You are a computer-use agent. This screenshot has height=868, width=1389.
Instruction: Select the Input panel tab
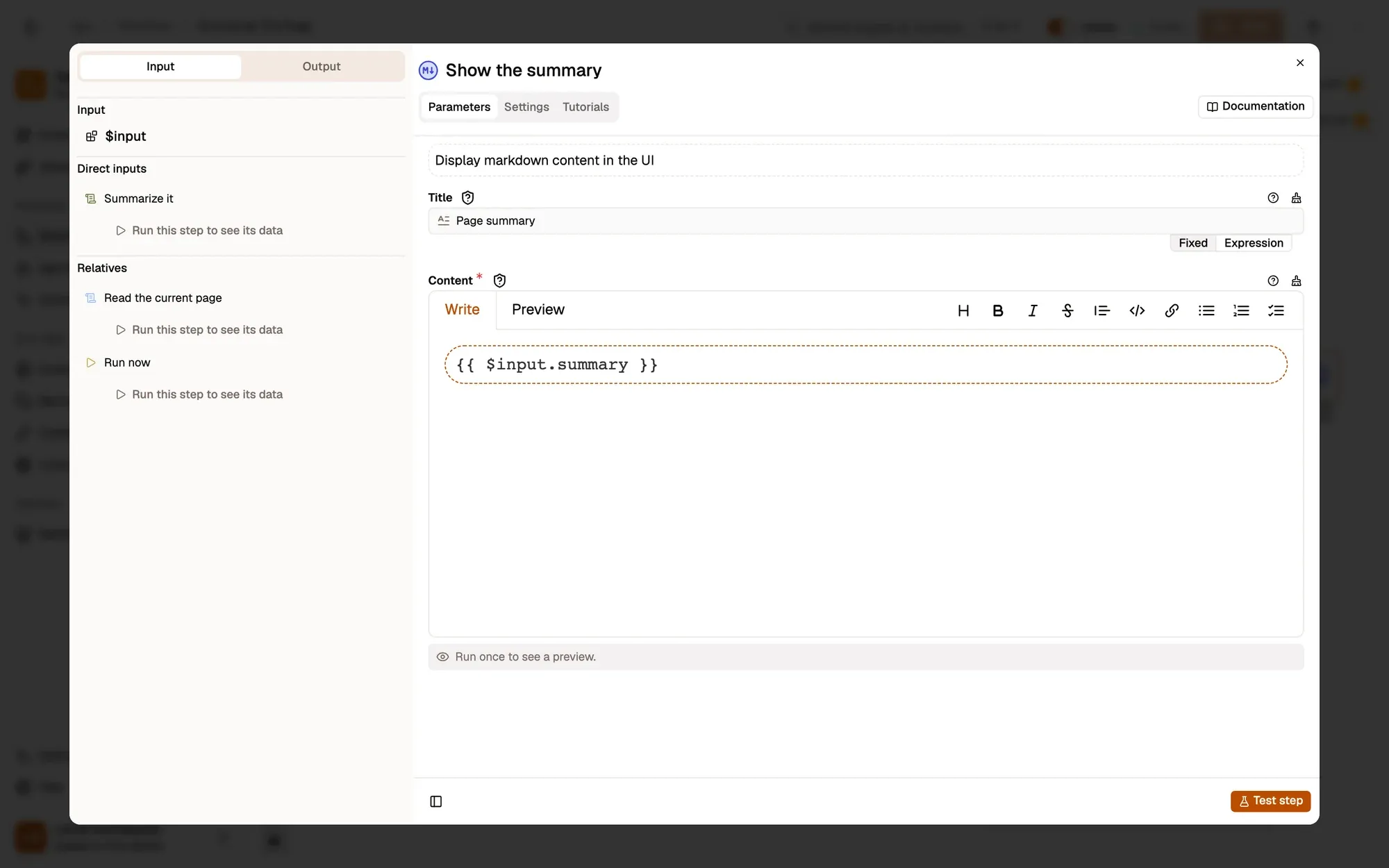pos(160,67)
